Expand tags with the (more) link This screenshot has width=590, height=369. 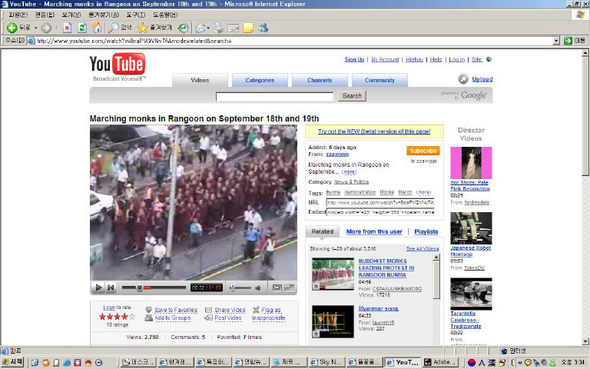(x=423, y=192)
